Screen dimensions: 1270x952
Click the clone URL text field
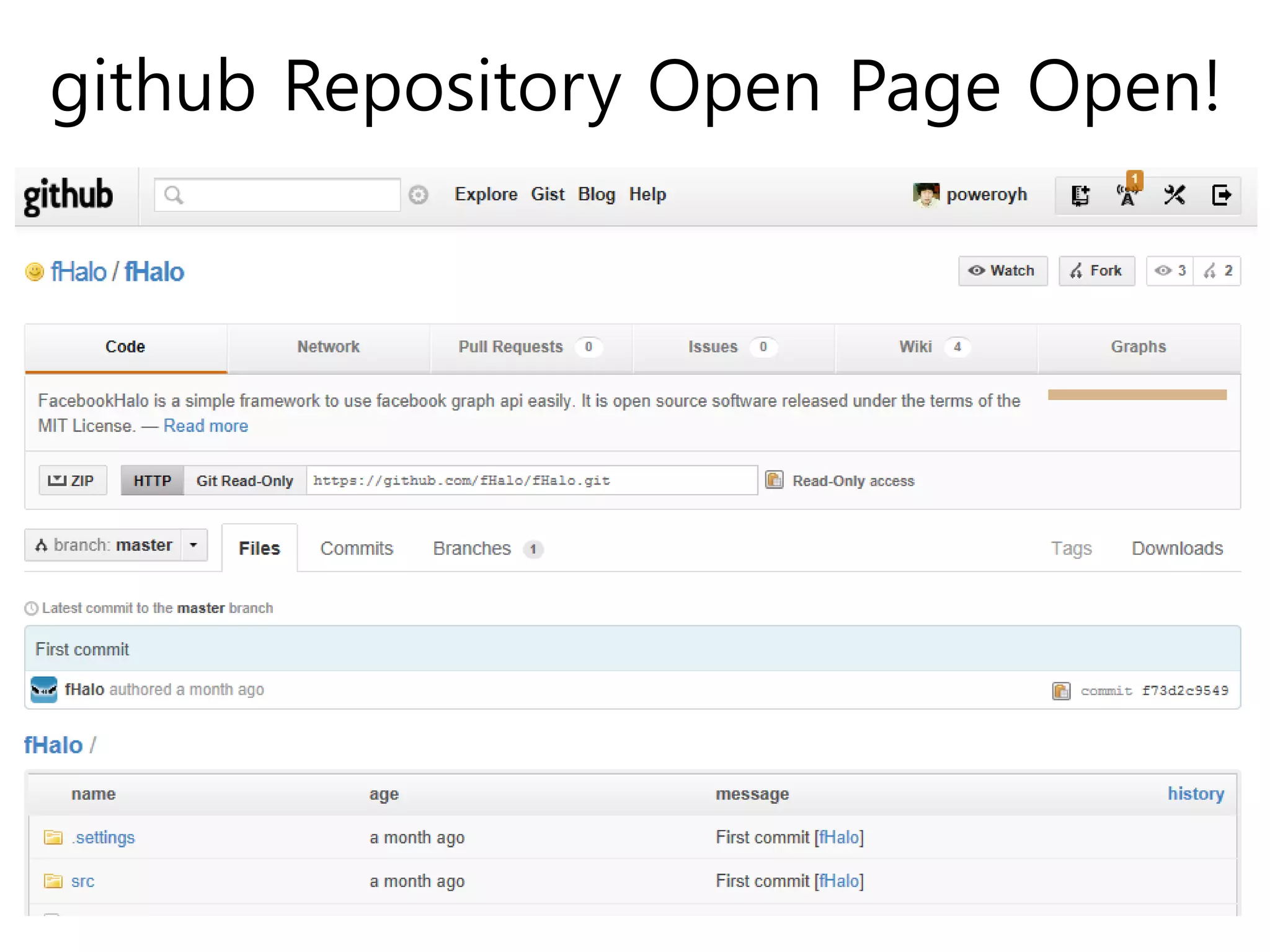pyautogui.click(x=532, y=480)
